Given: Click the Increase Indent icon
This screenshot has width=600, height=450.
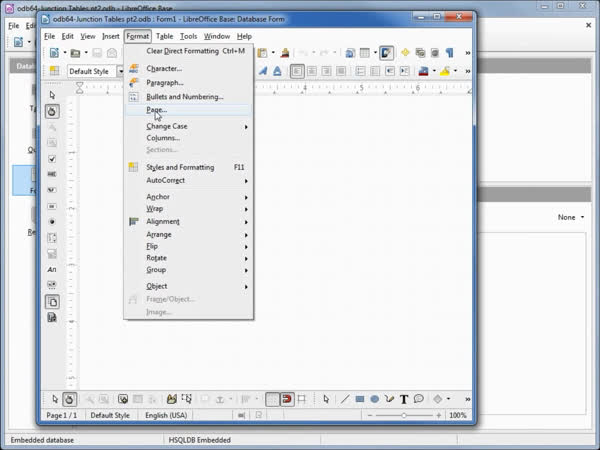Looking at the screenshot, I should click(x=404, y=71).
